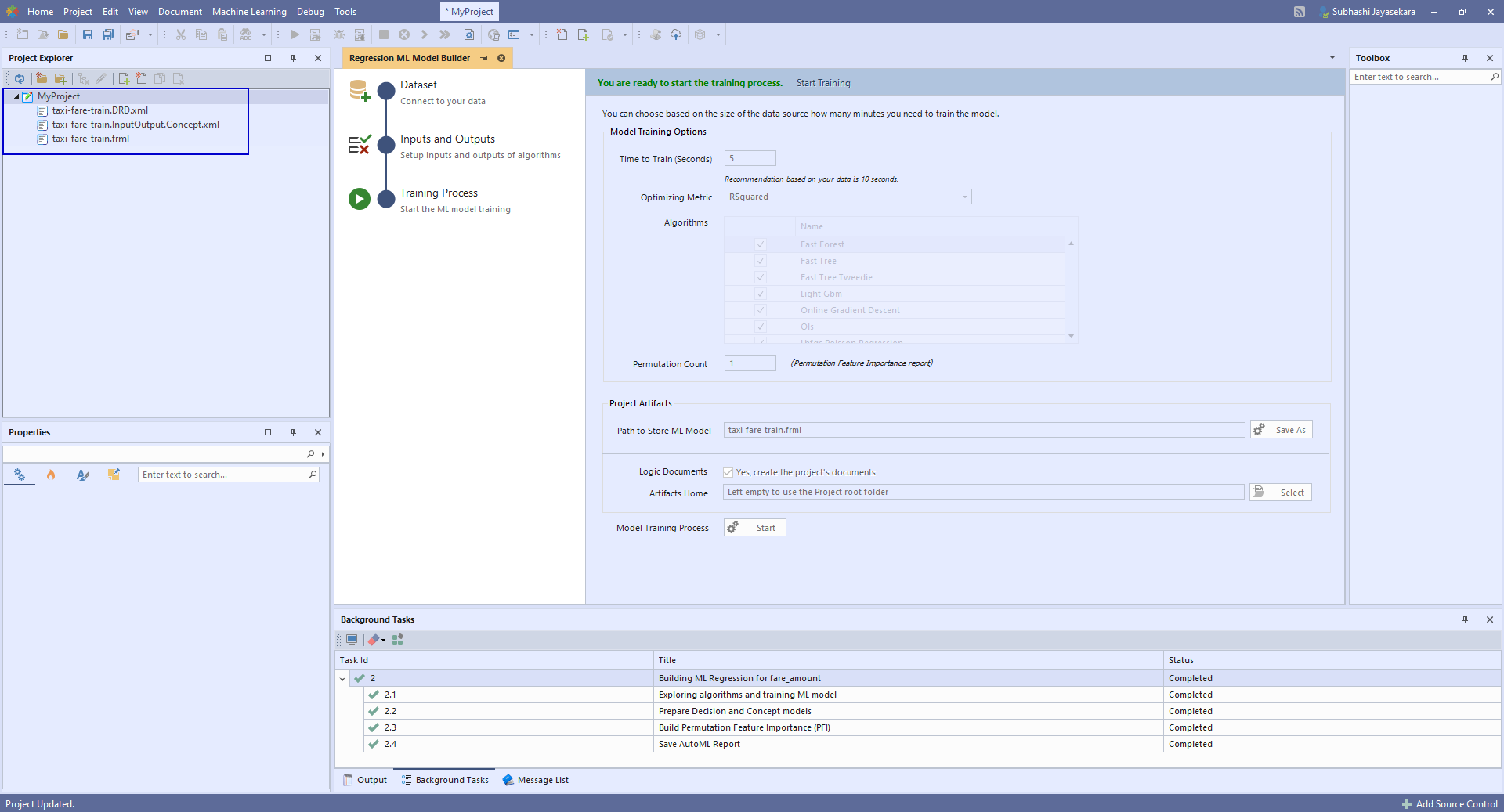Click the eraser icon in Background Tasks toolbar
The height and width of the screenshot is (812, 1504).
(374, 640)
